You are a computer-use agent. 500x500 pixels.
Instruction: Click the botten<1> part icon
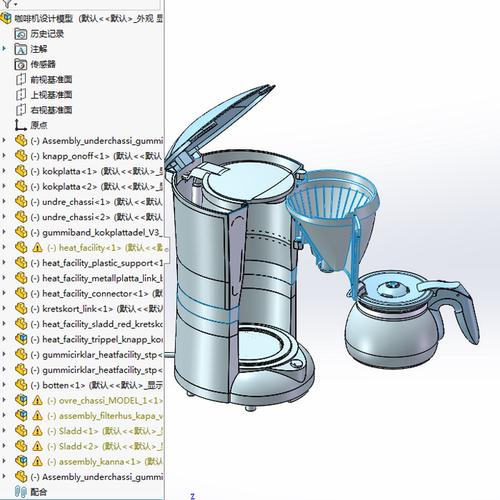click(21, 385)
